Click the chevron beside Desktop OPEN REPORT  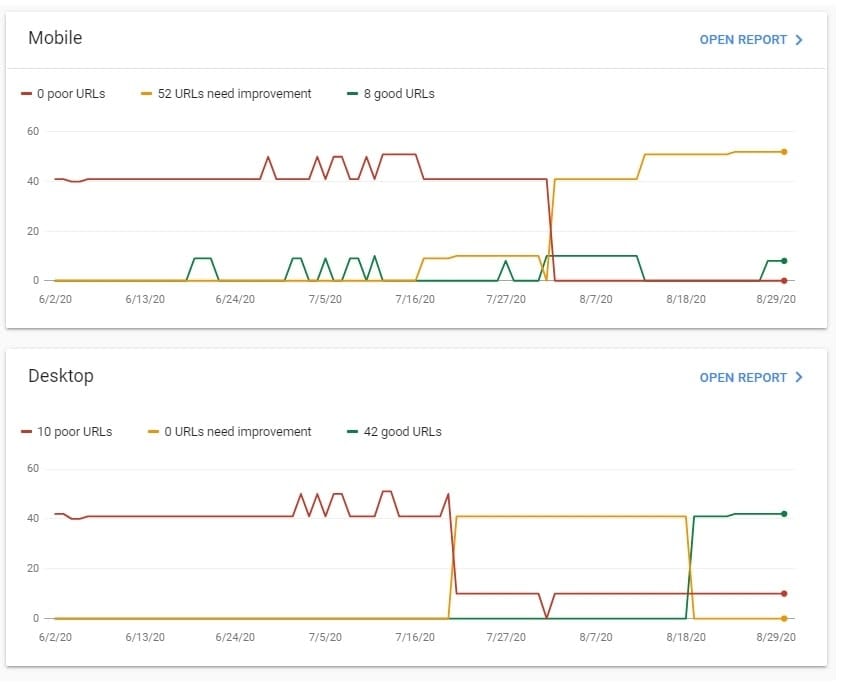coord(799,377)
